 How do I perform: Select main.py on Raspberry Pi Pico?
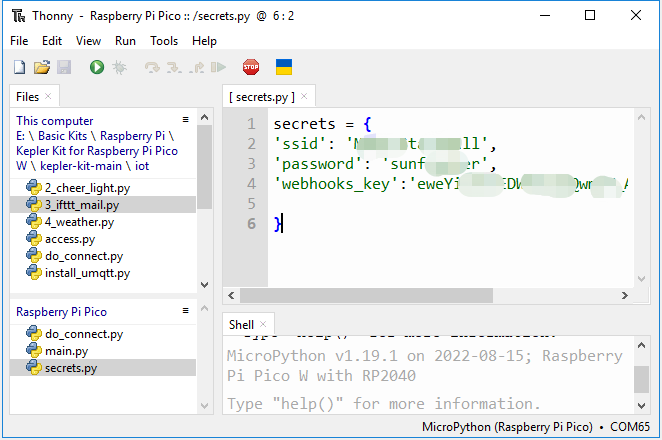pyautogui.click(x=103, y=351)
